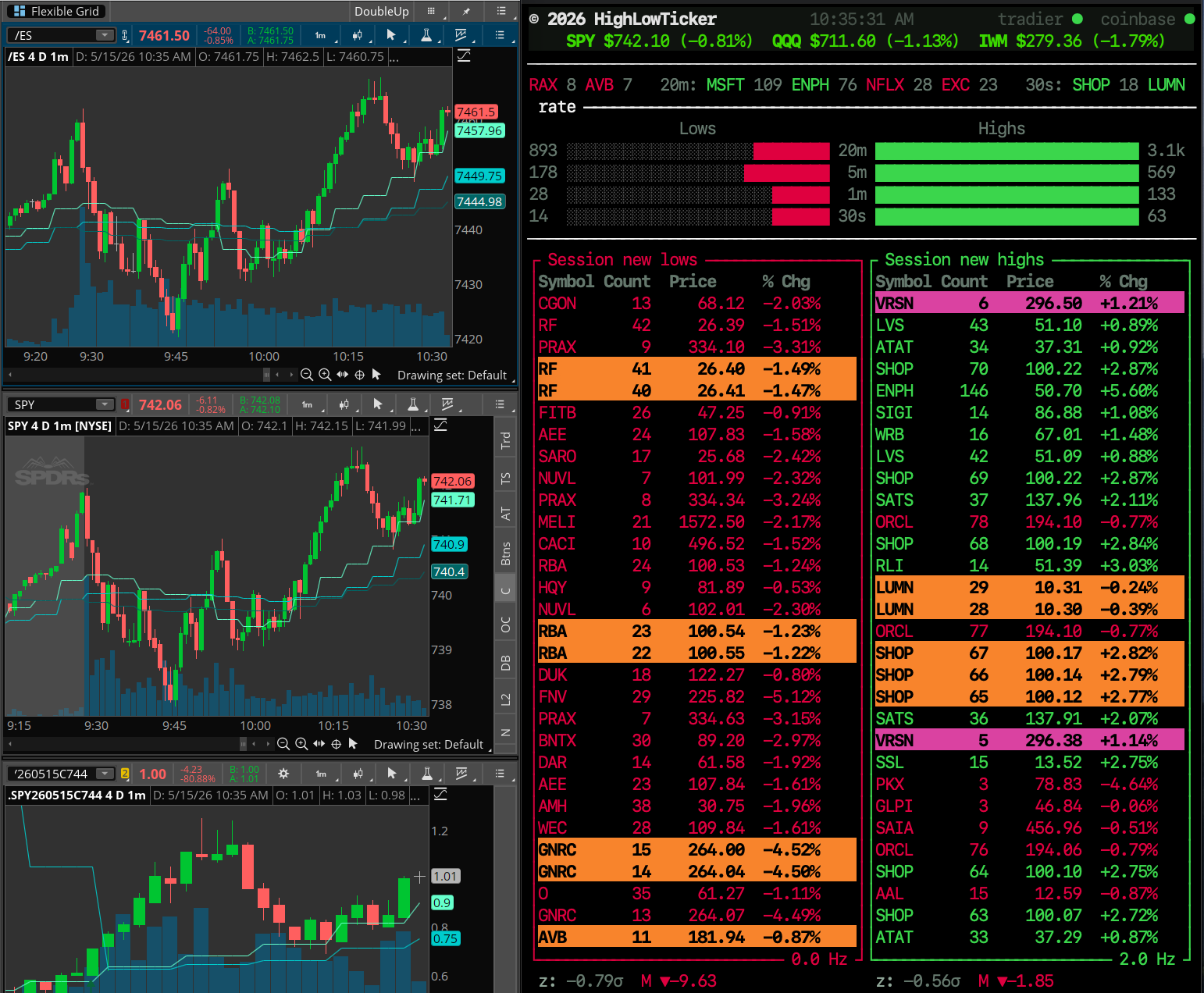
Task: Open the patterns icon on SPY chart
Action: click(x=448, y=404)
